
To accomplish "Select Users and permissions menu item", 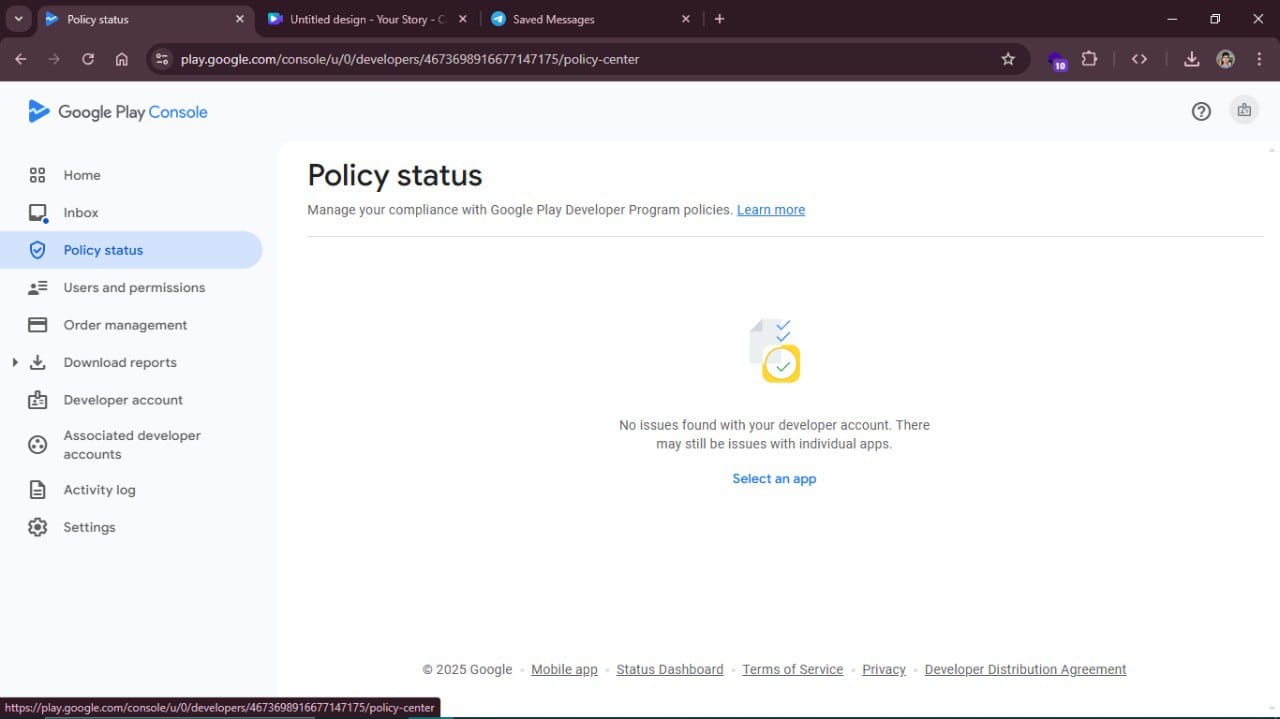I will tap(134, 288).
